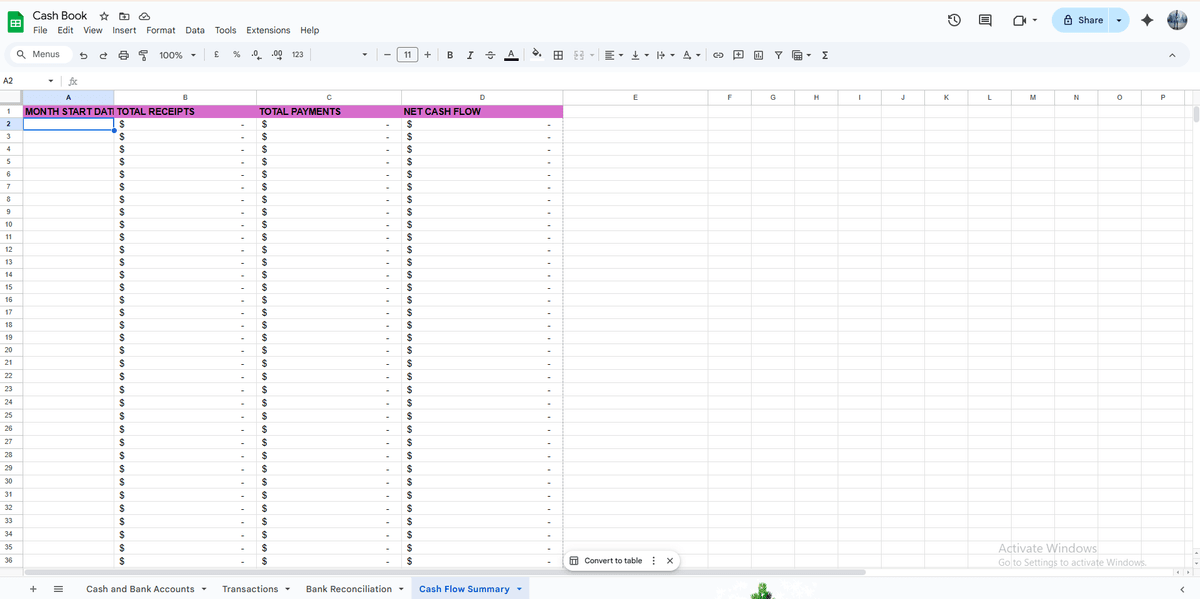Open Google account avatar
Viewport: 1200px width, 599px height.
coord(1177,20)
